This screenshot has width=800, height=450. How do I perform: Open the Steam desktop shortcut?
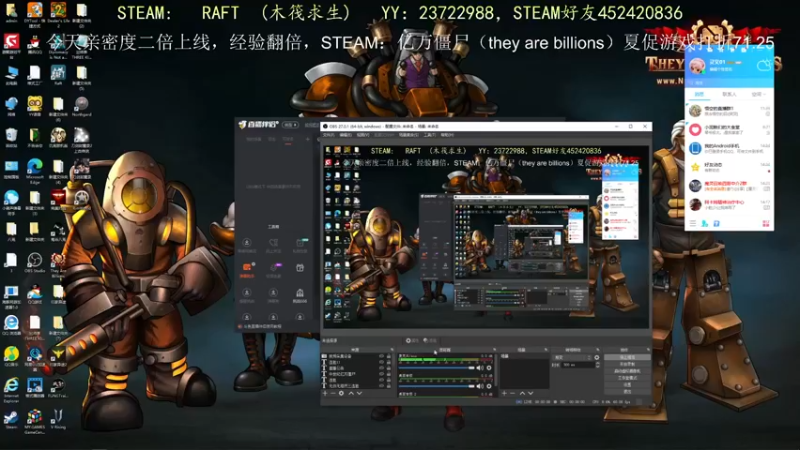(11, 419)
